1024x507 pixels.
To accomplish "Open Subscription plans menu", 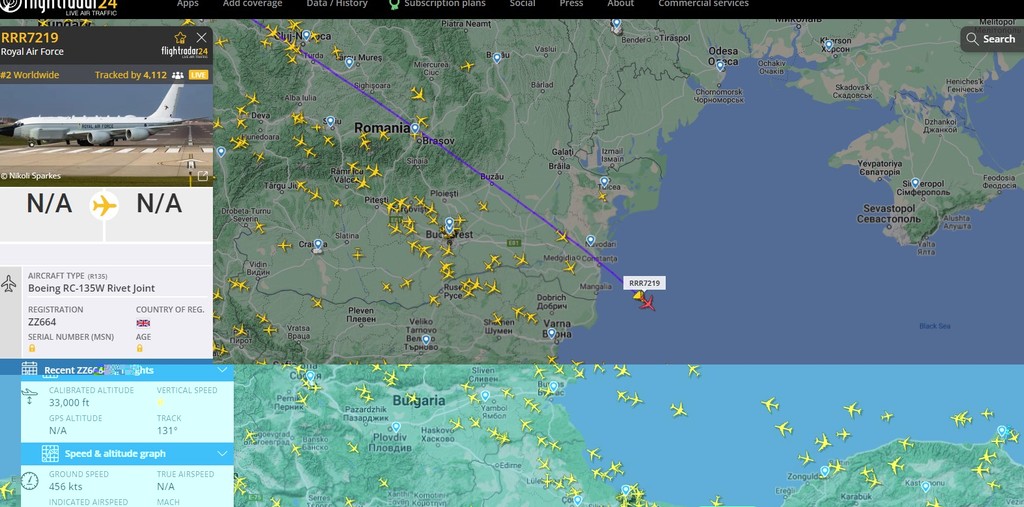I will [445, 4].
